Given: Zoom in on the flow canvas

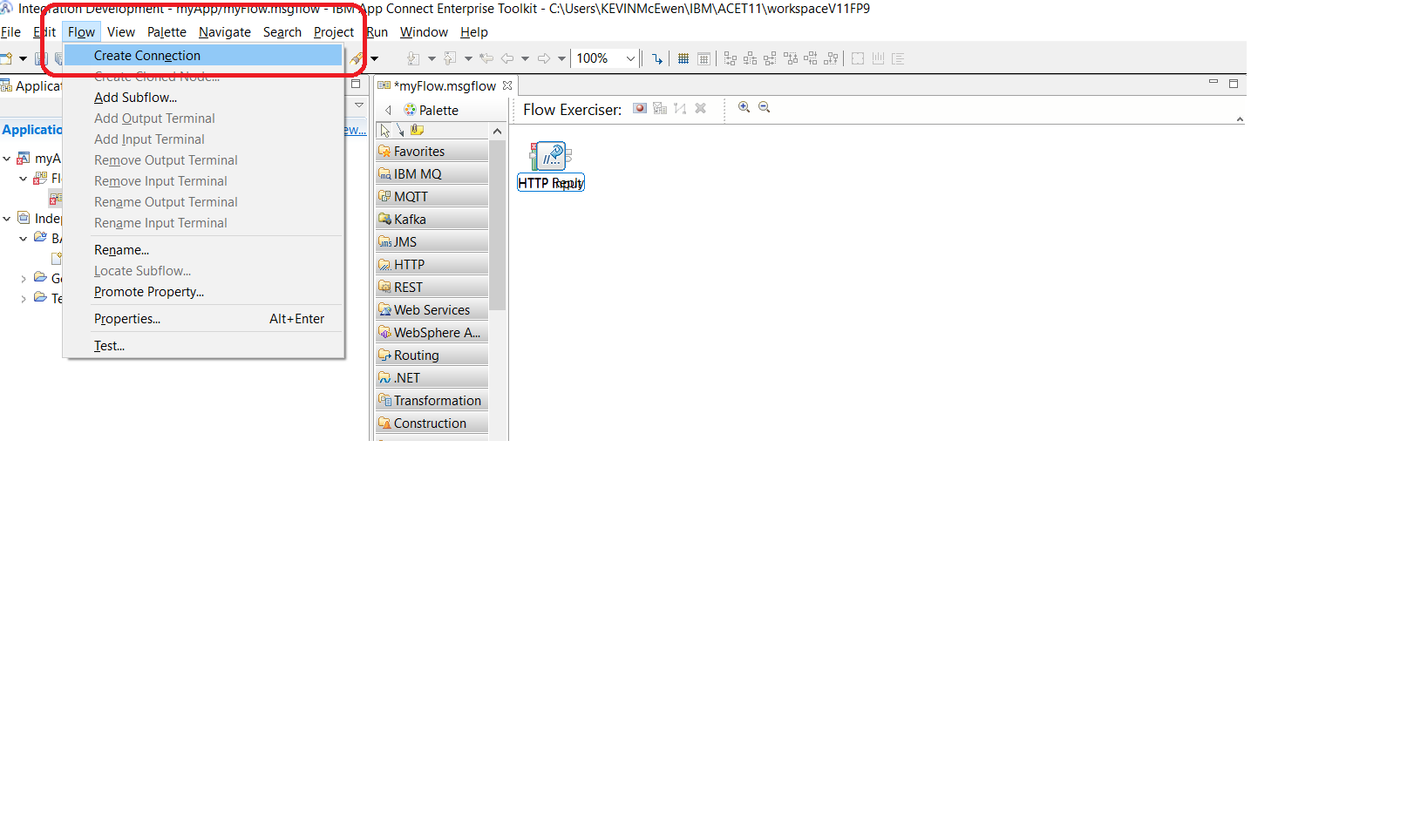Looking at the screenshot, I should pyautogui.click(x=744, y=107).
